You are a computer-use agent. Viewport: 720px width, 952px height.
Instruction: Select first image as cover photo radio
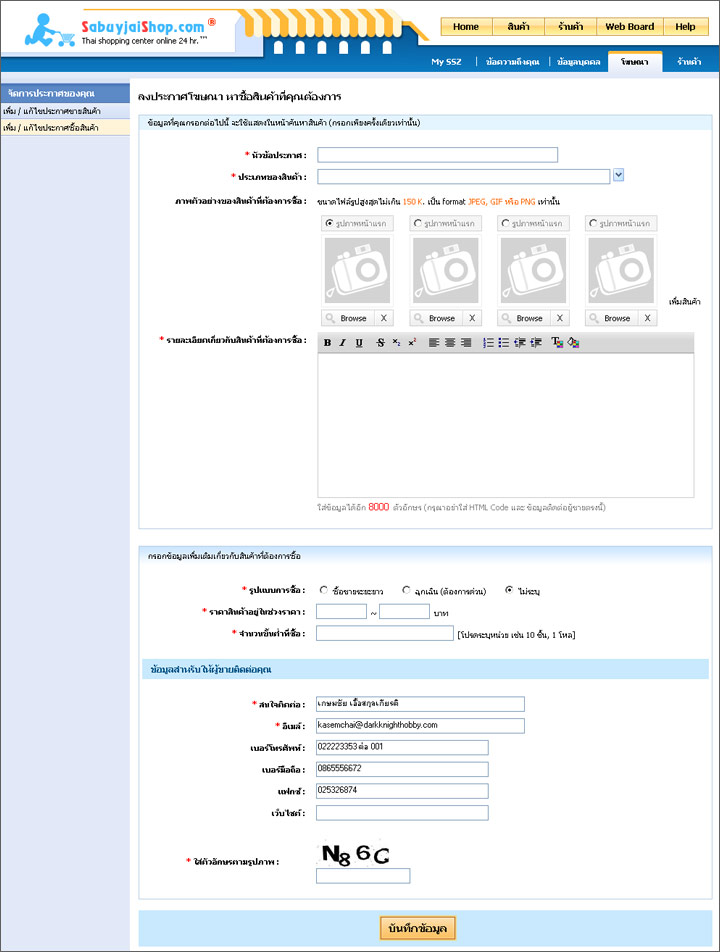coord(330,223)
